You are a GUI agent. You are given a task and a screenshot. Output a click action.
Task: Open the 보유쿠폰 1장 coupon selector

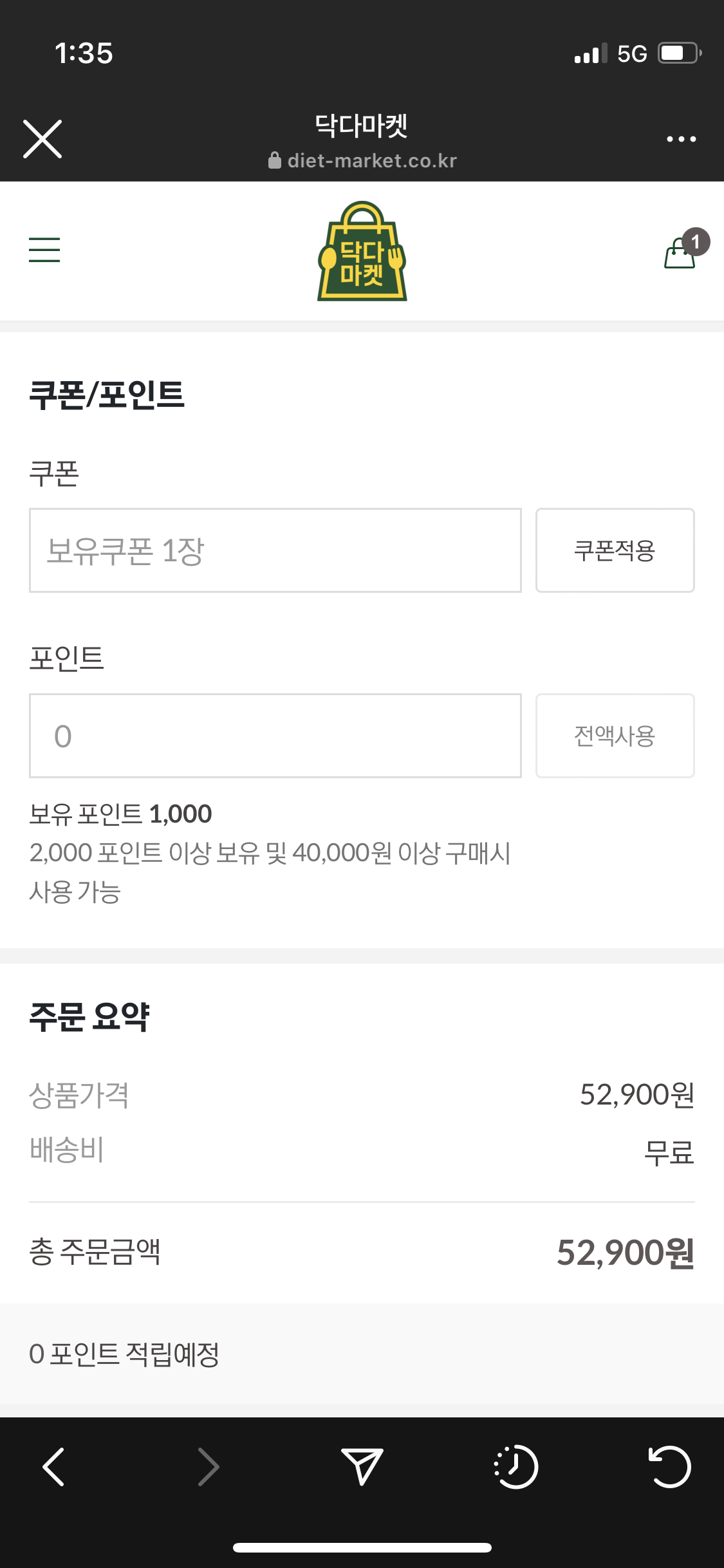click(x=275, y=550)
